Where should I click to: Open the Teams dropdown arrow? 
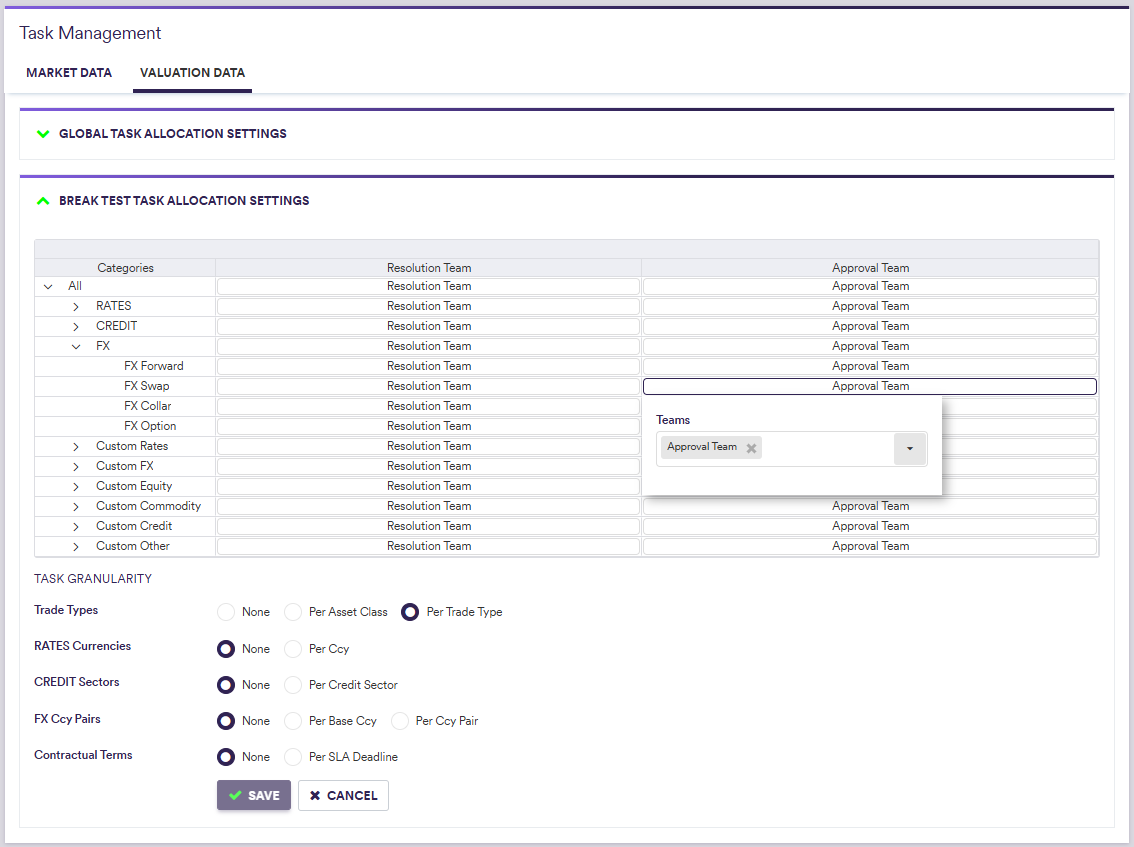(909, 449)
